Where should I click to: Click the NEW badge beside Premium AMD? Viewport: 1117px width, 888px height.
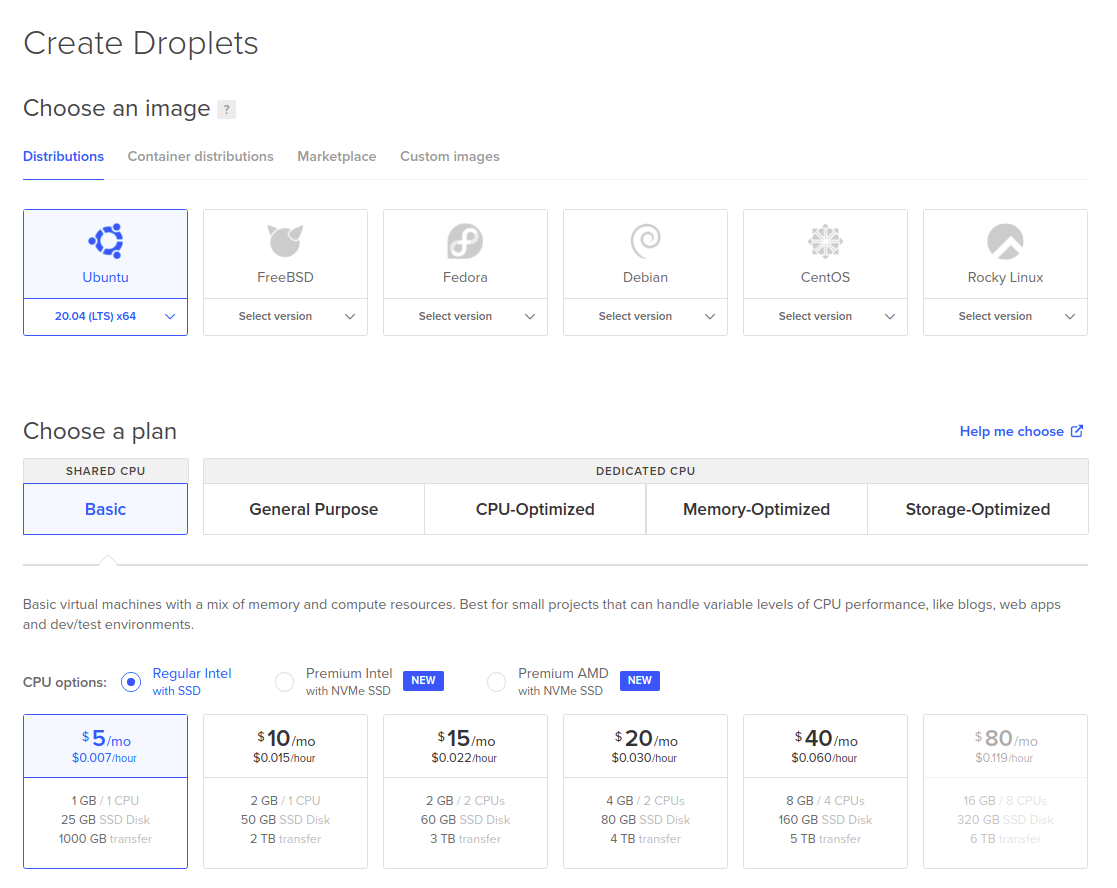tap(640, 681)
